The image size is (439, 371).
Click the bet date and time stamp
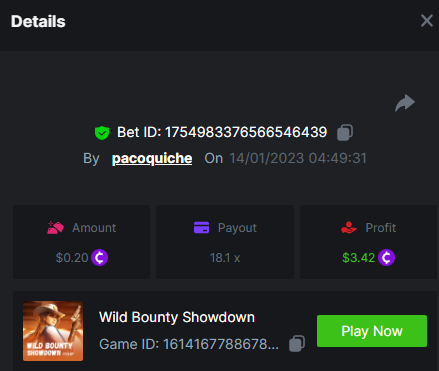point(298,158)
